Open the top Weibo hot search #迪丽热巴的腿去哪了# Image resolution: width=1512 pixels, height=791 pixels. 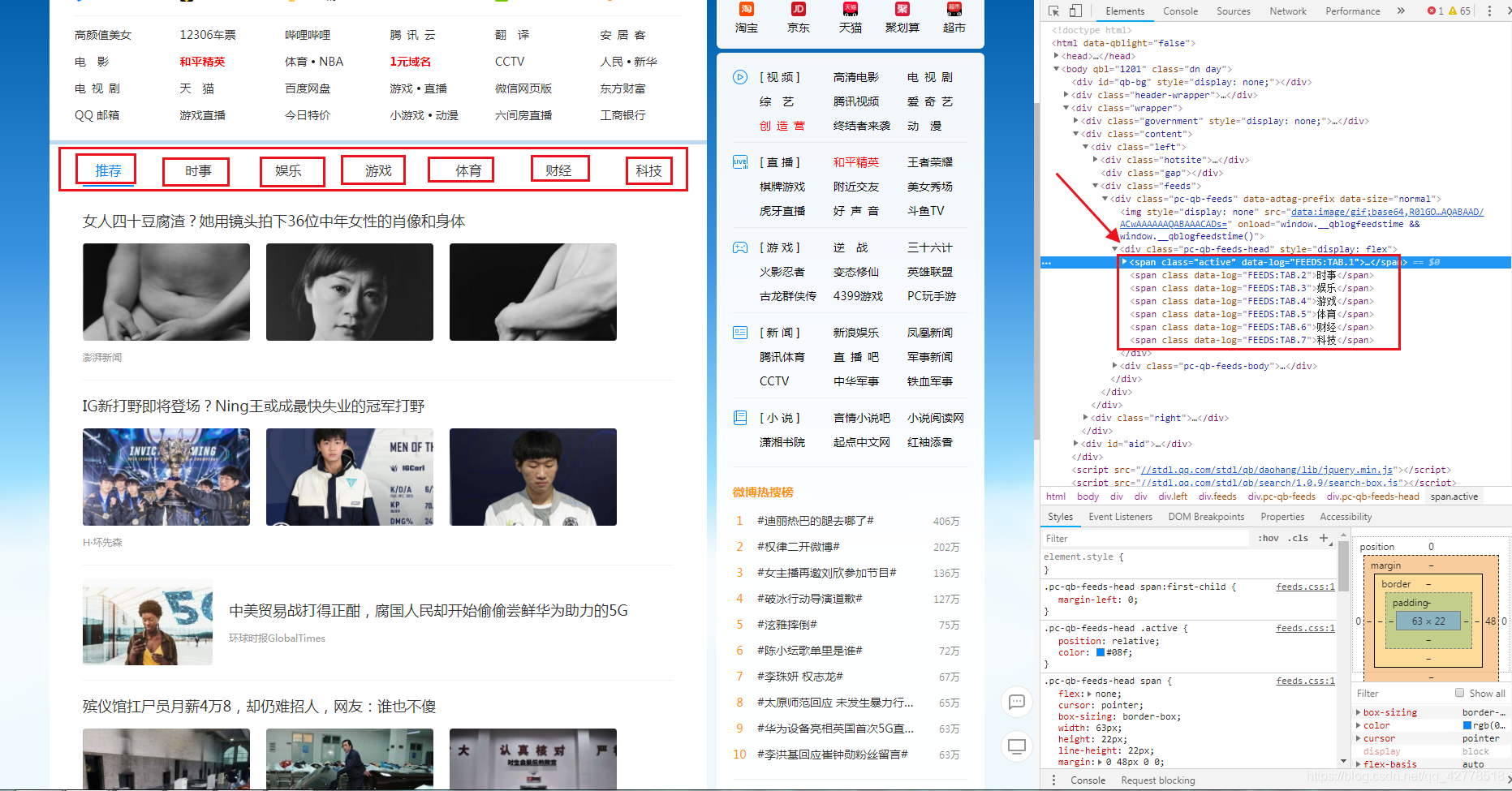tap(815, 521)
